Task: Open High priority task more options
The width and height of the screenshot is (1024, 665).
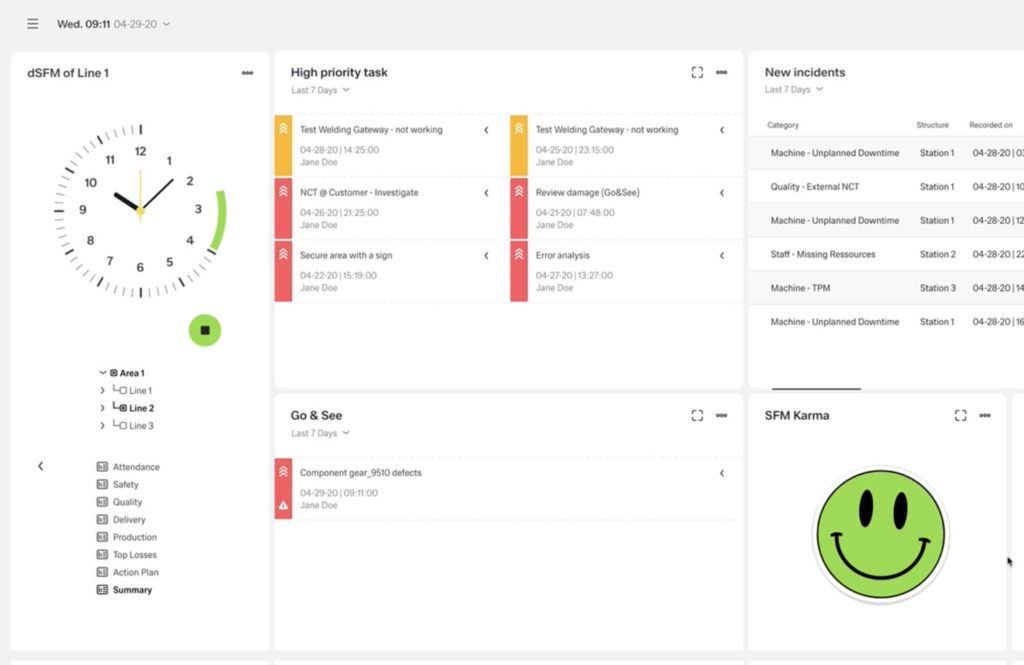Action: click(722, 73)
